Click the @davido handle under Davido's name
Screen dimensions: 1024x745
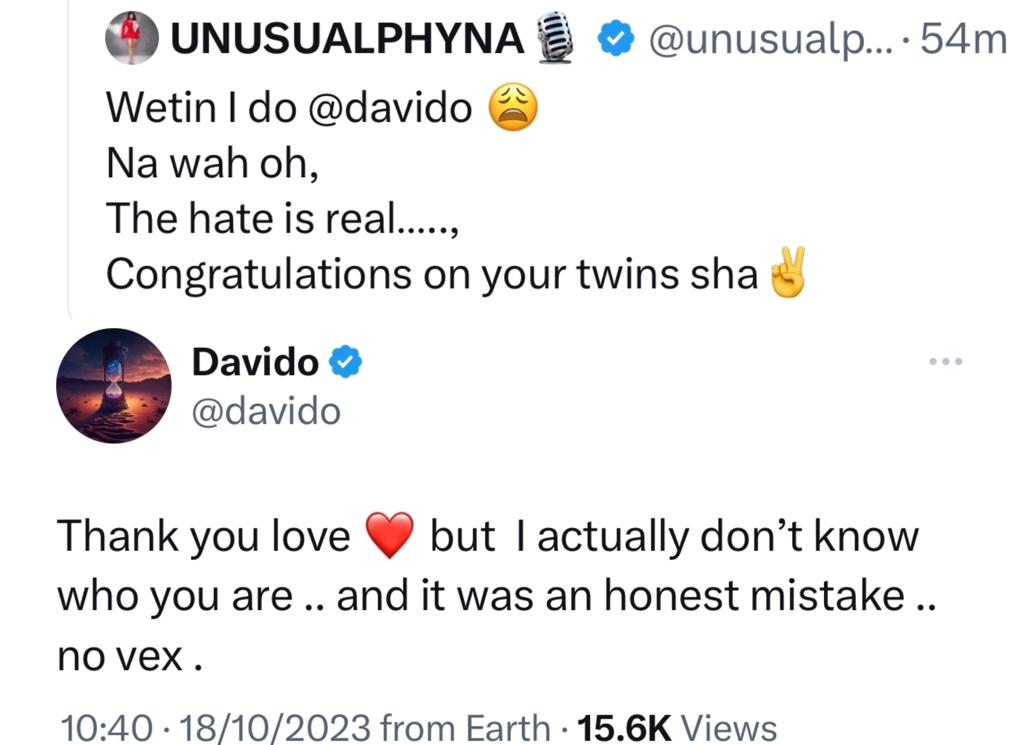[266, 410]
